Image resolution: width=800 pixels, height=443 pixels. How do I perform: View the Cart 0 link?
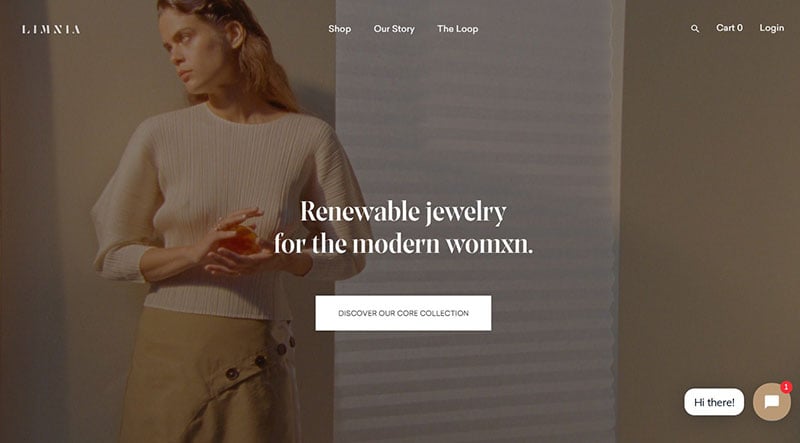[x=729, y=28]
